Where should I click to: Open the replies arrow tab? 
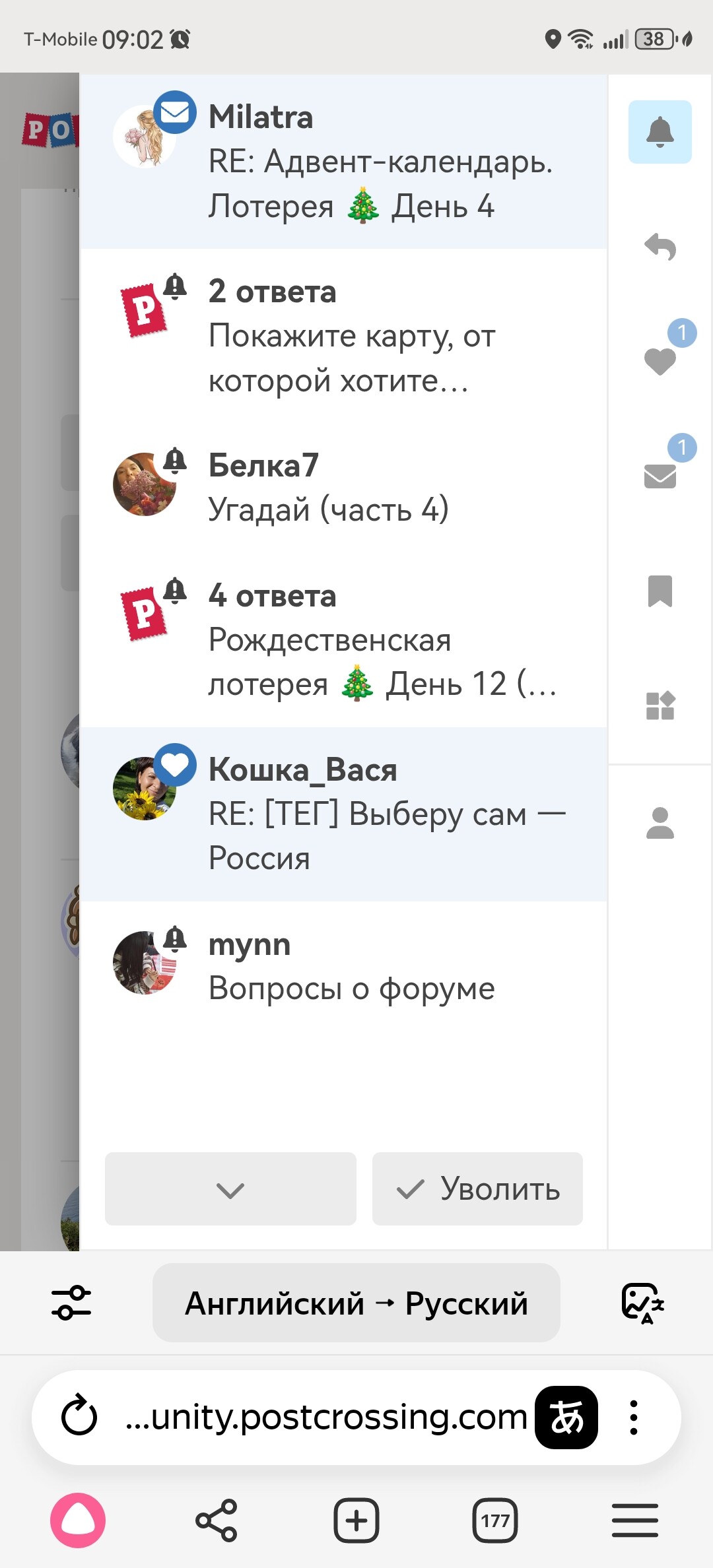660,247
